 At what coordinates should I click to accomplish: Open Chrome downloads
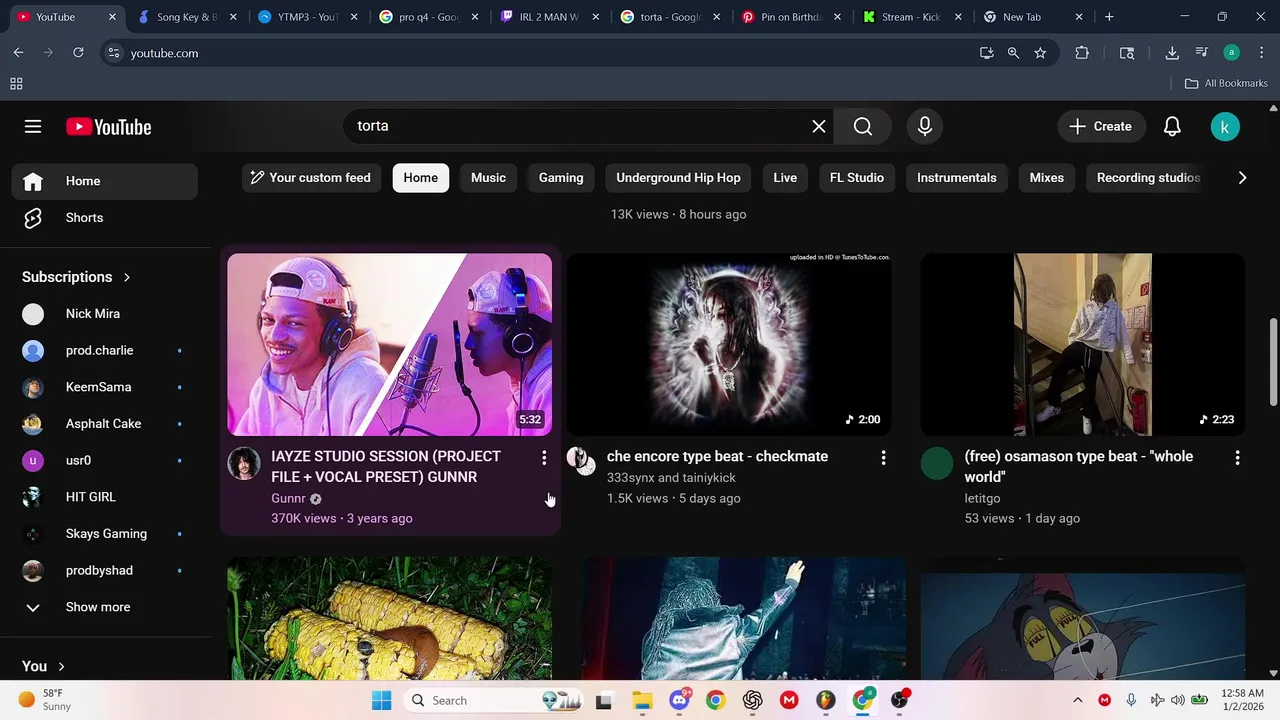pos(1172,53)
